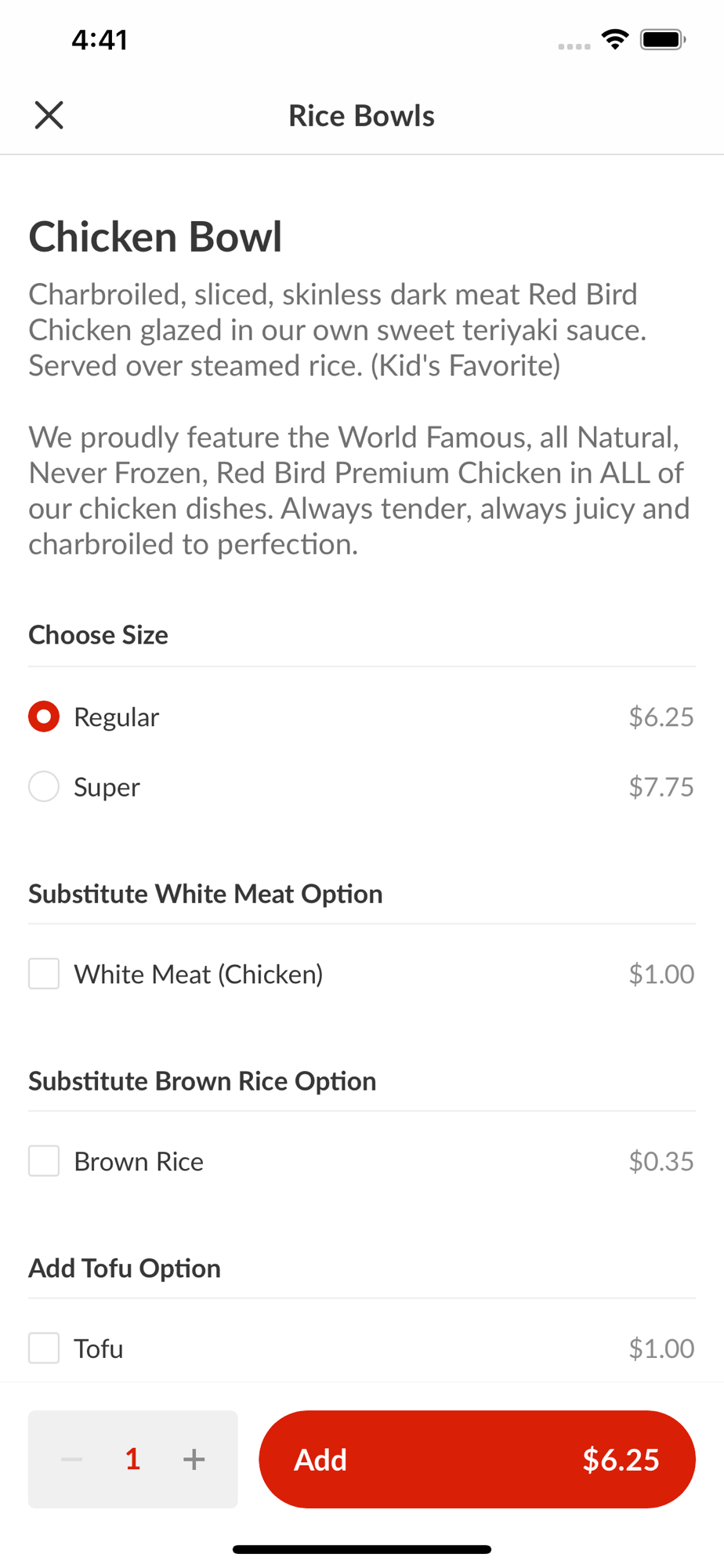Tap the Choose Size section heading
The image size is (724, 1568).
99,634
